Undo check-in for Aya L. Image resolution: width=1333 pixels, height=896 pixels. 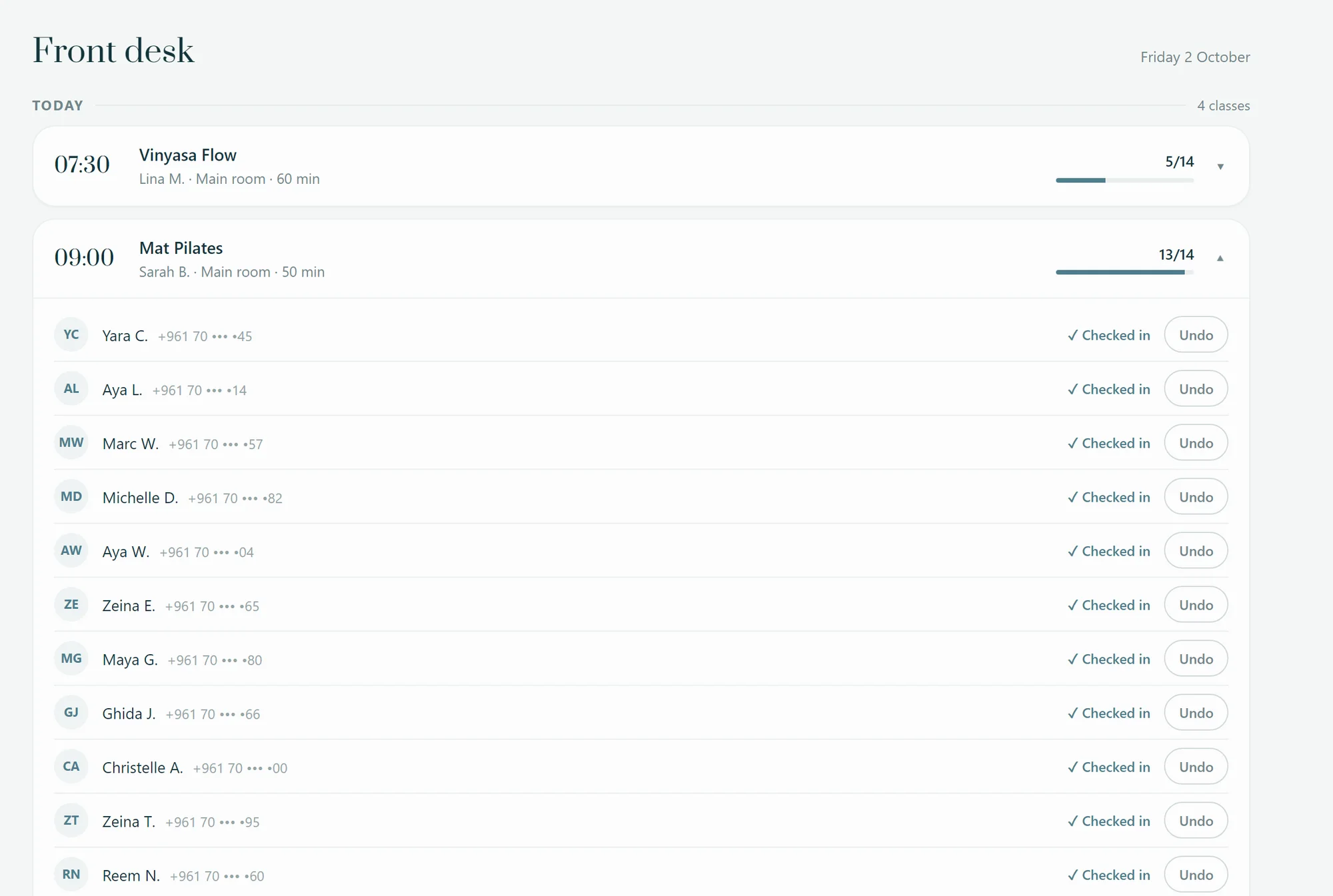[1196, 389]
